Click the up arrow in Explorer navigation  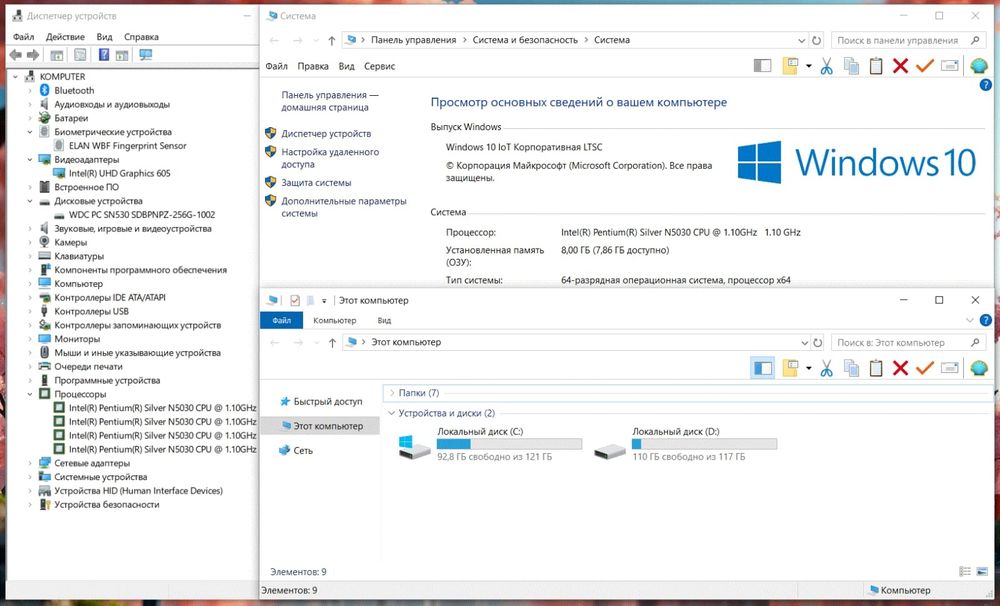332,343
